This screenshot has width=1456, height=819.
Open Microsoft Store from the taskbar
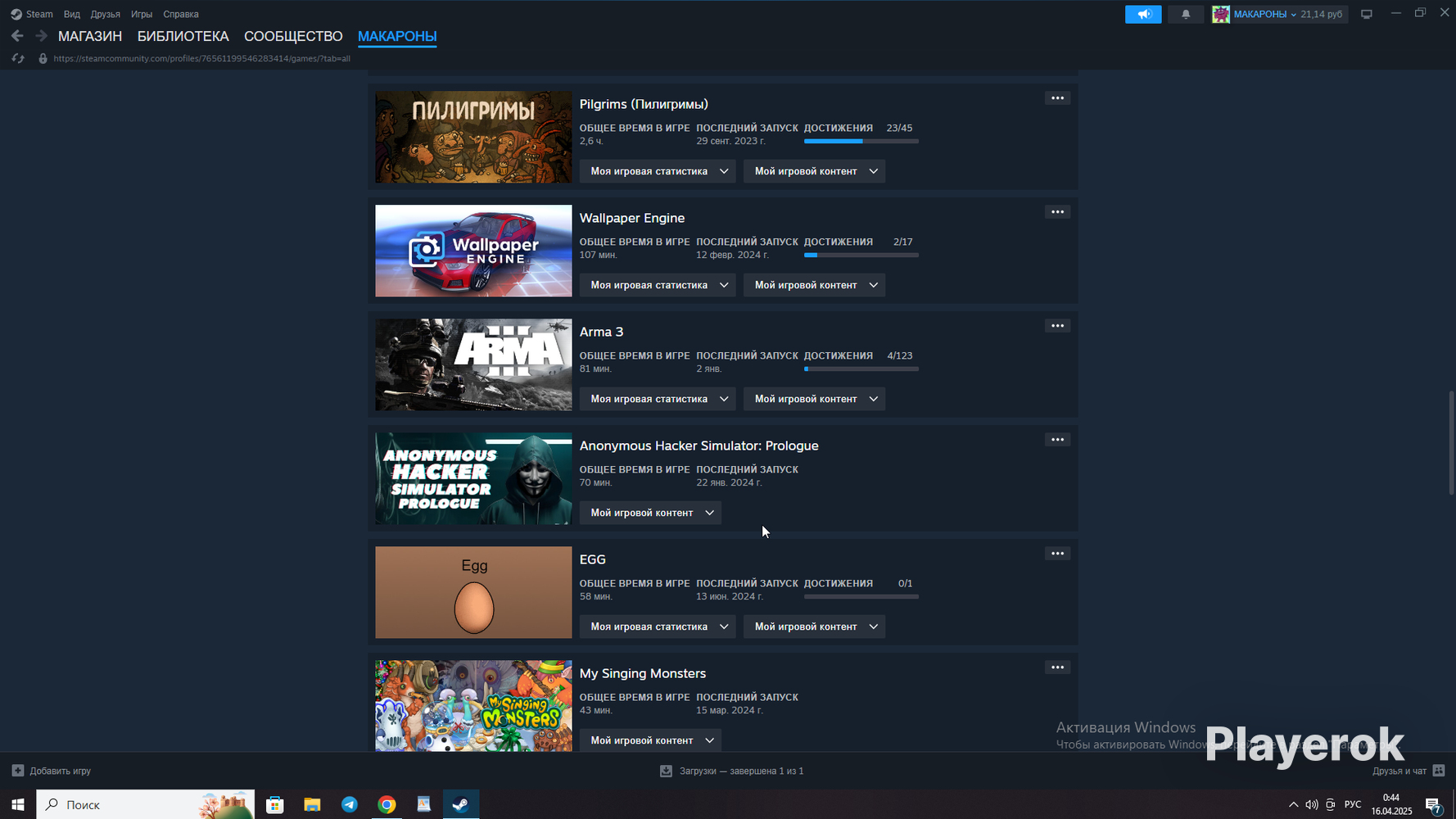pos(275,804)
